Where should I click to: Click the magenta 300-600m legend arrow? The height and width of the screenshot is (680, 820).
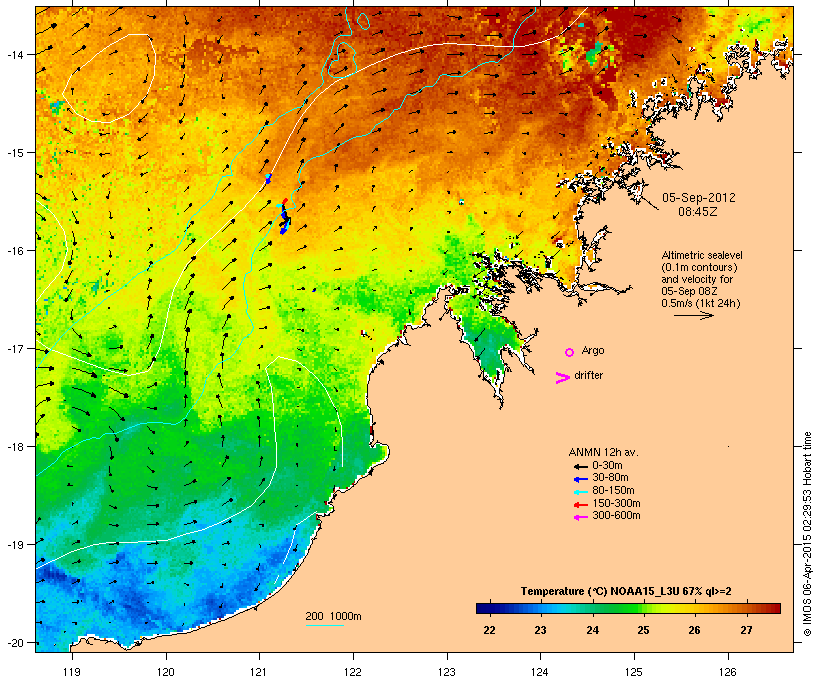(x=580, y=517)
